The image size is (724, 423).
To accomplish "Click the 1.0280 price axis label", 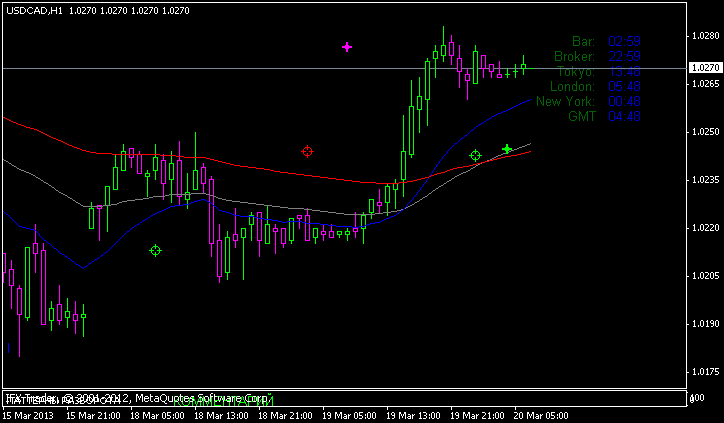I will click(705, 36).
